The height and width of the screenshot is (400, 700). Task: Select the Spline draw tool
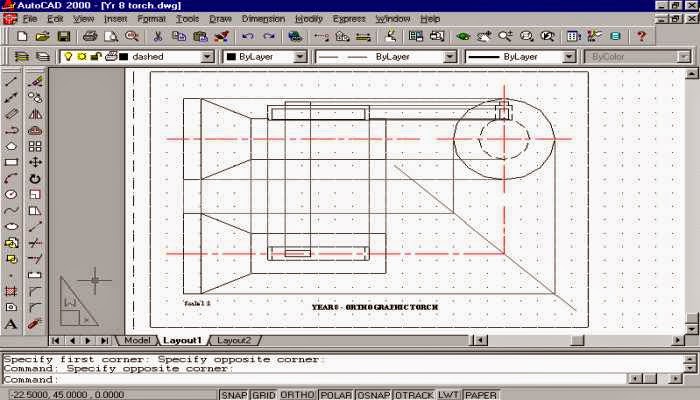coord(11,211)
